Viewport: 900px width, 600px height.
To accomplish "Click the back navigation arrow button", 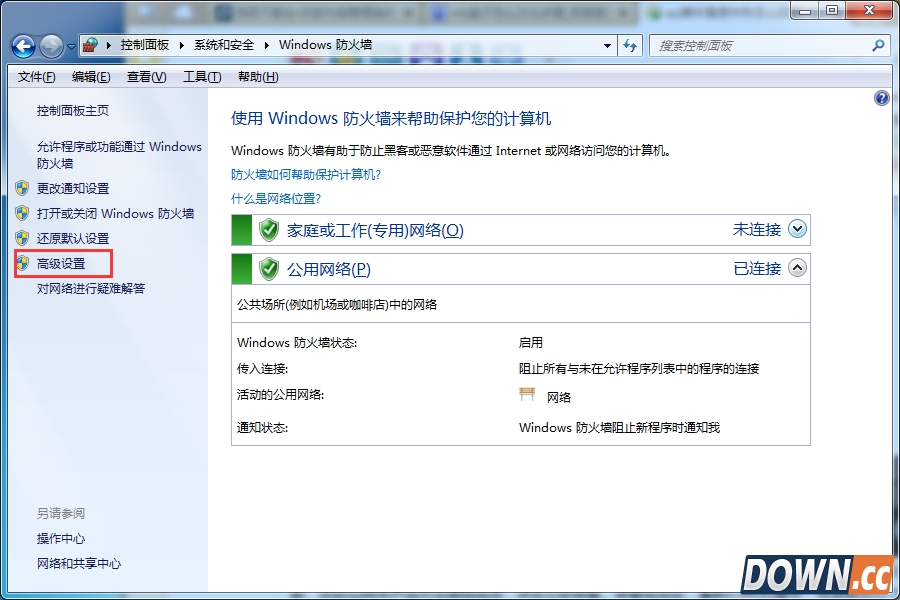I will point(24,46).
